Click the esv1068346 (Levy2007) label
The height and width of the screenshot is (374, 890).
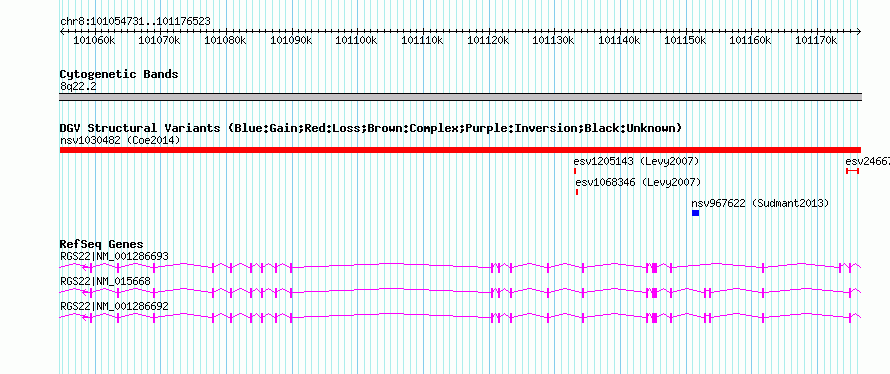click(638, 183)
